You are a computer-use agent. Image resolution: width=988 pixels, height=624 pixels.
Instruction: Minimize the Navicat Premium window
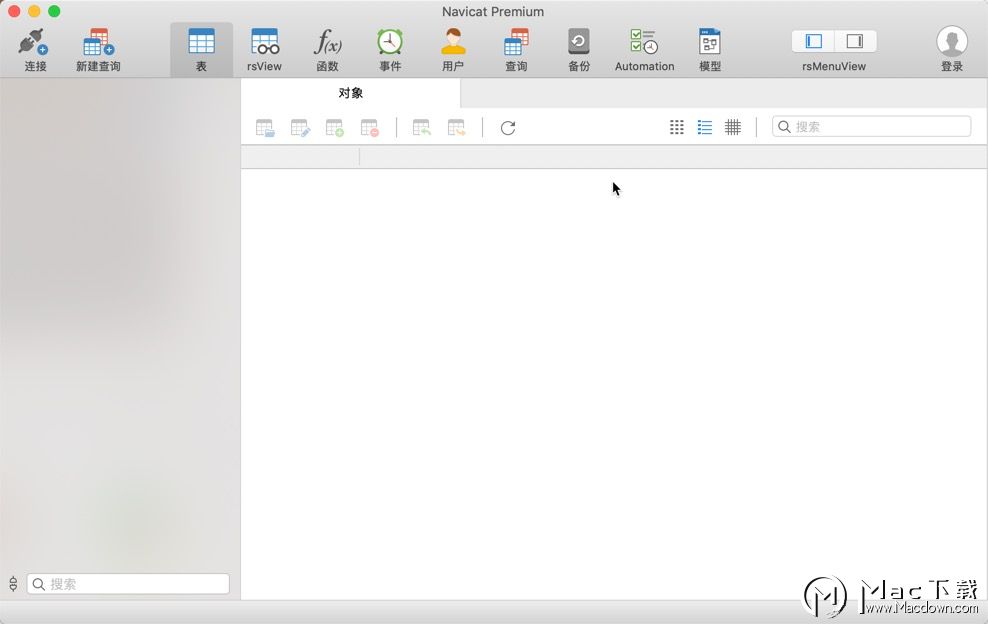pos(34,11)
